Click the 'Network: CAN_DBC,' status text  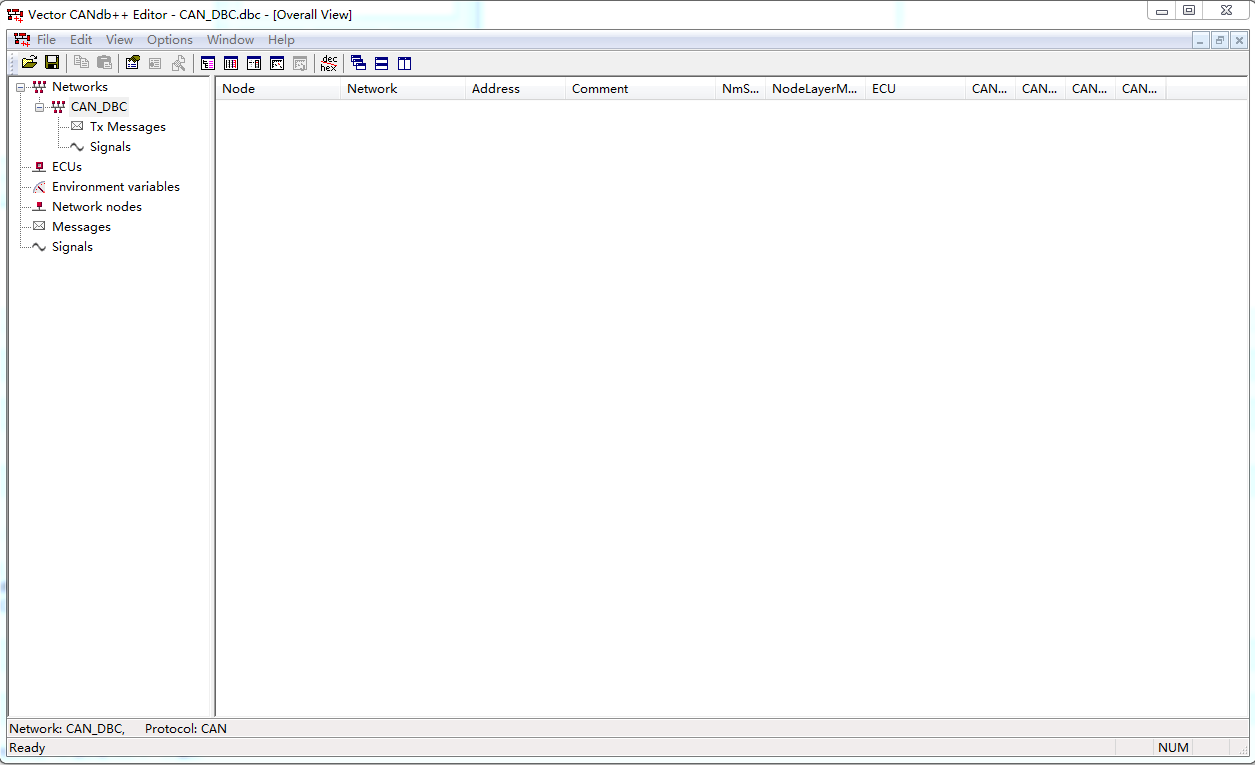coord(67,729)
